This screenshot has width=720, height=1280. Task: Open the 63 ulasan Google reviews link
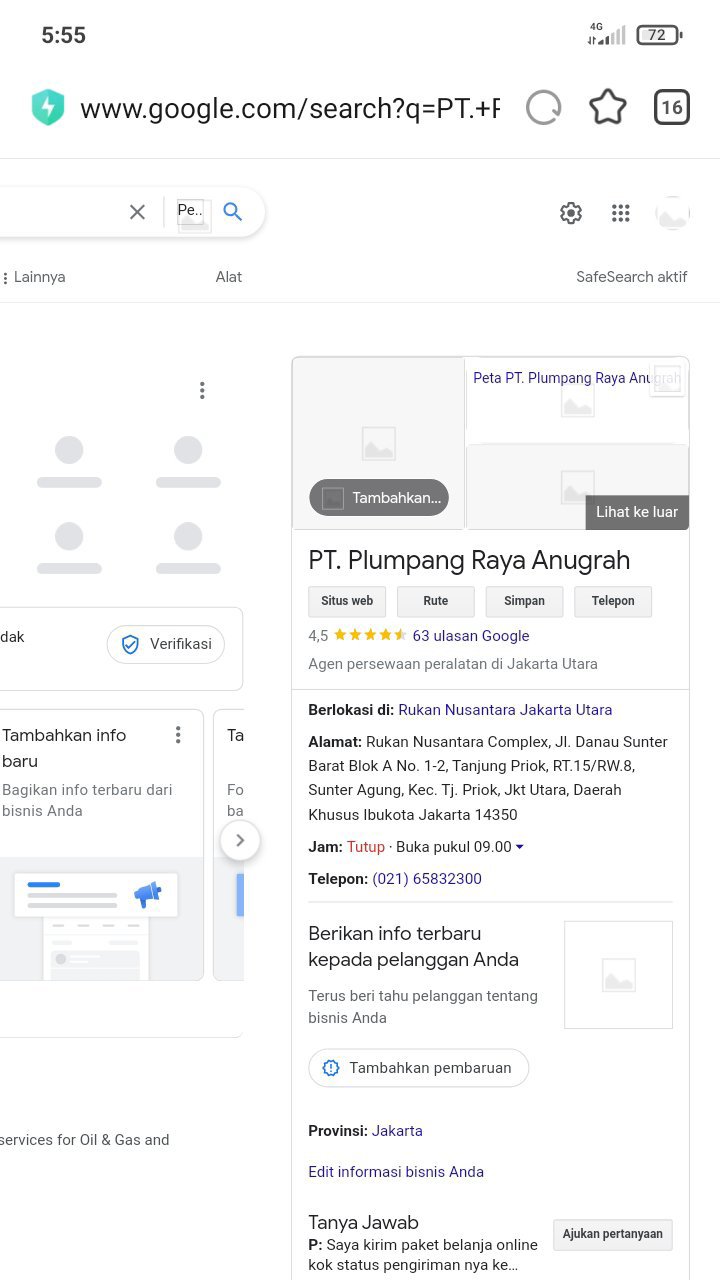click(x=471, y=636)
